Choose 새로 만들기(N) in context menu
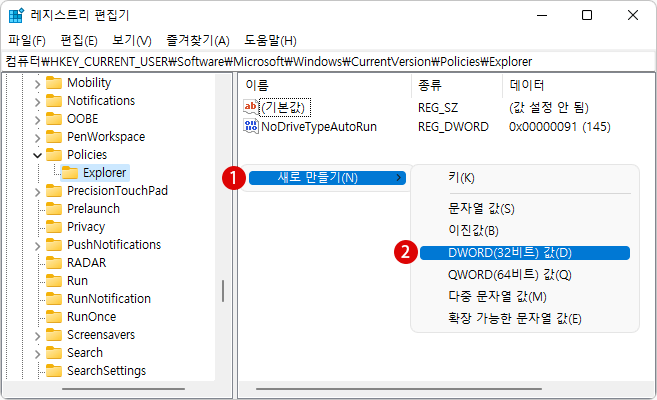 point(327,178)
